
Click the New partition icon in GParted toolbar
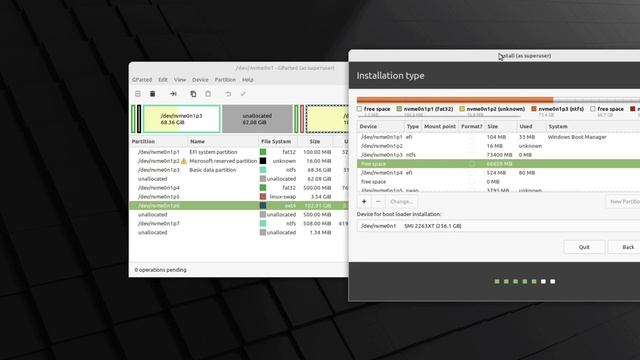138,94
